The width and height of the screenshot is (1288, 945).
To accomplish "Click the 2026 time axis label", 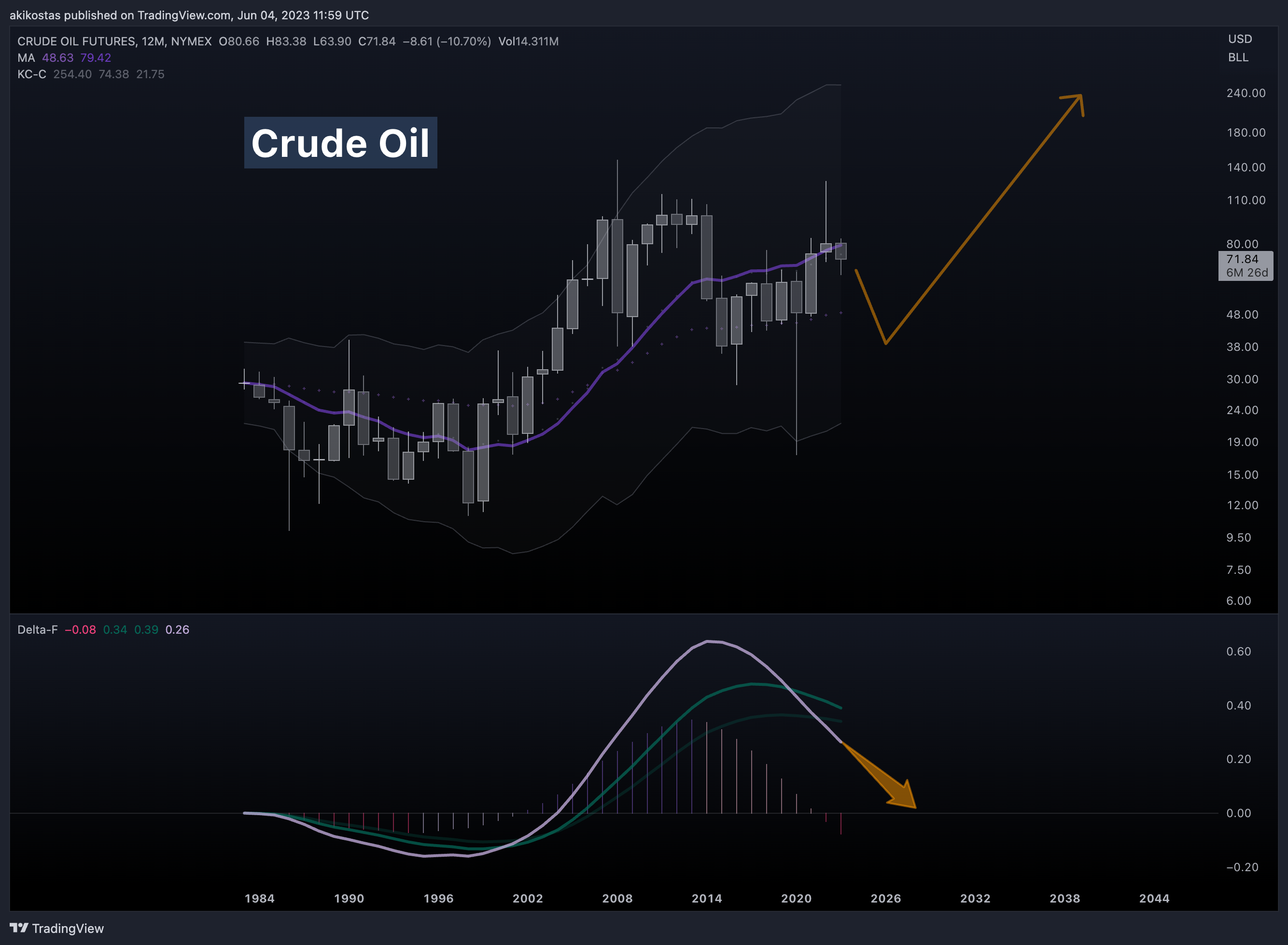I will [886, 898].
